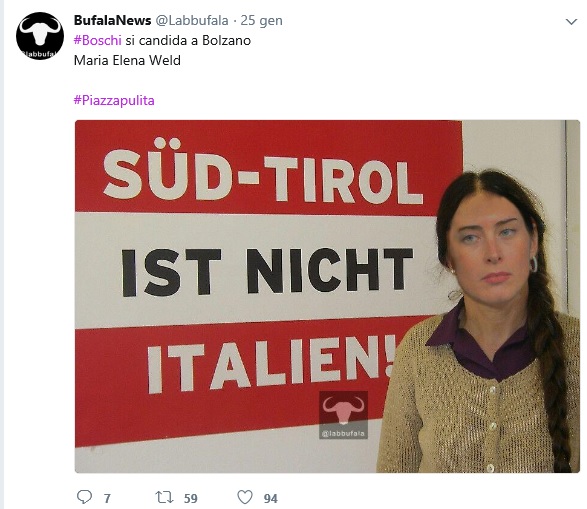Retweet using the retweet arrows icon
The width and height of the screenshot is (587, 509).
pos(164,497)
